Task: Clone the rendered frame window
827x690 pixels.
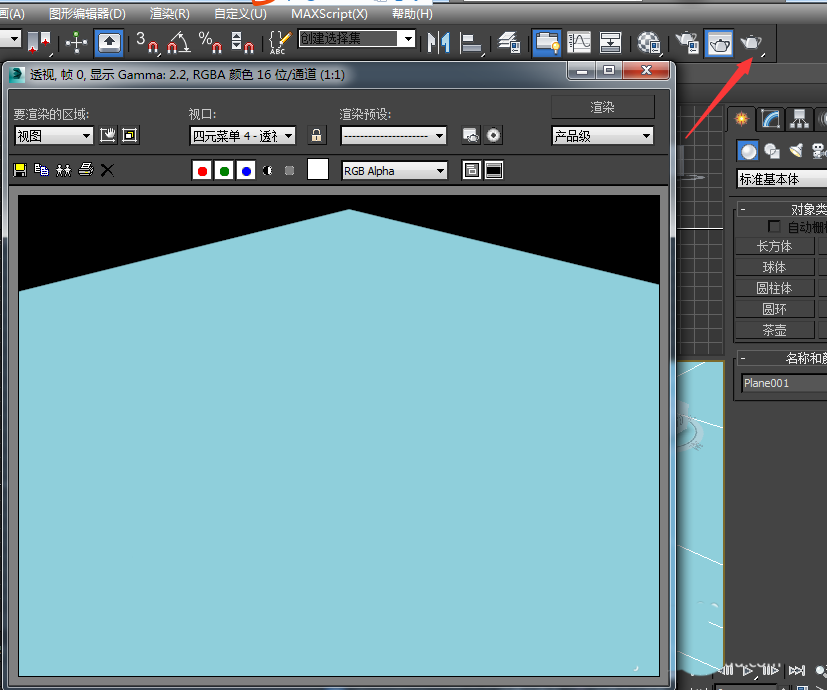Action: (63, 170)
